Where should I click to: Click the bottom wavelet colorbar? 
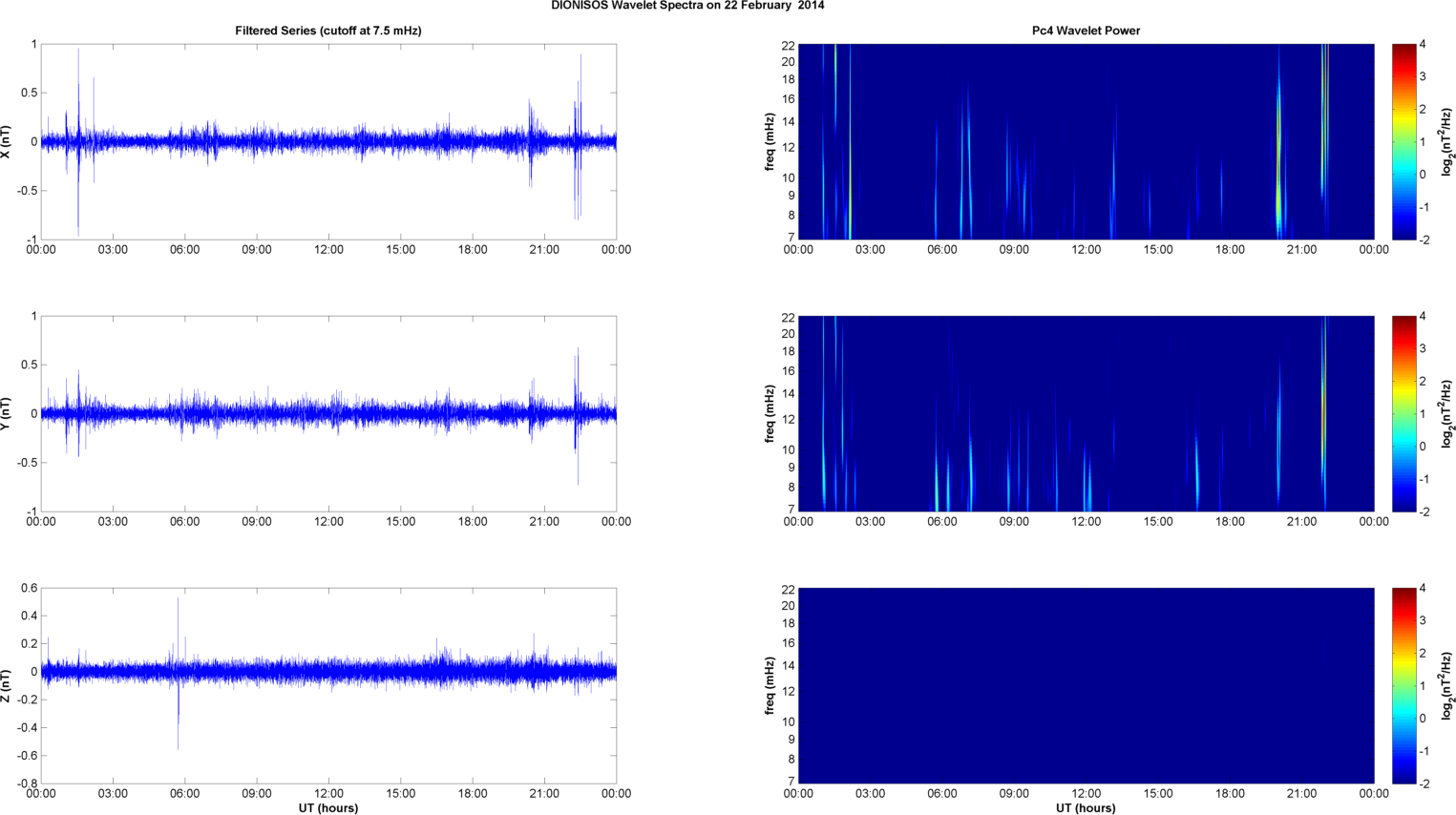(1403, 685)
